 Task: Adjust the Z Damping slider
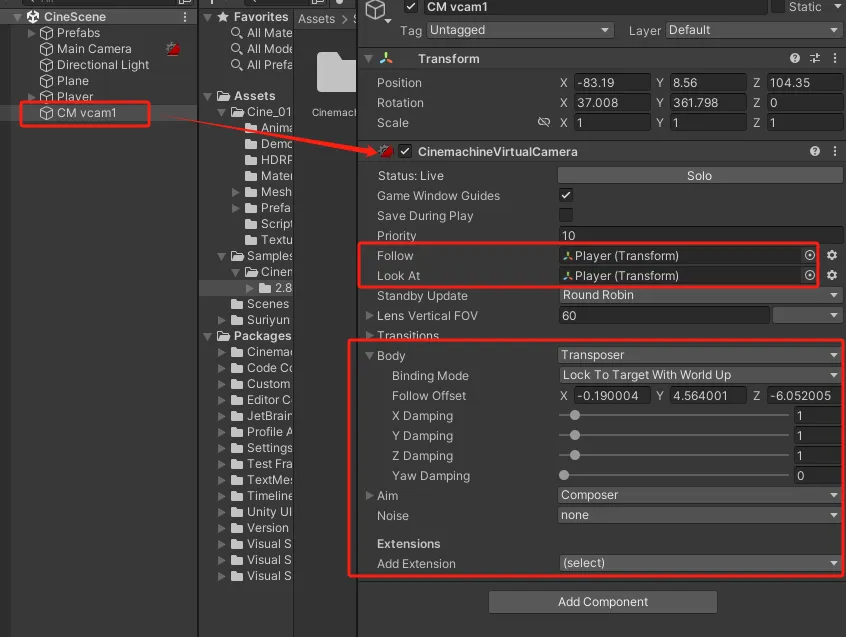coord(674,455)
